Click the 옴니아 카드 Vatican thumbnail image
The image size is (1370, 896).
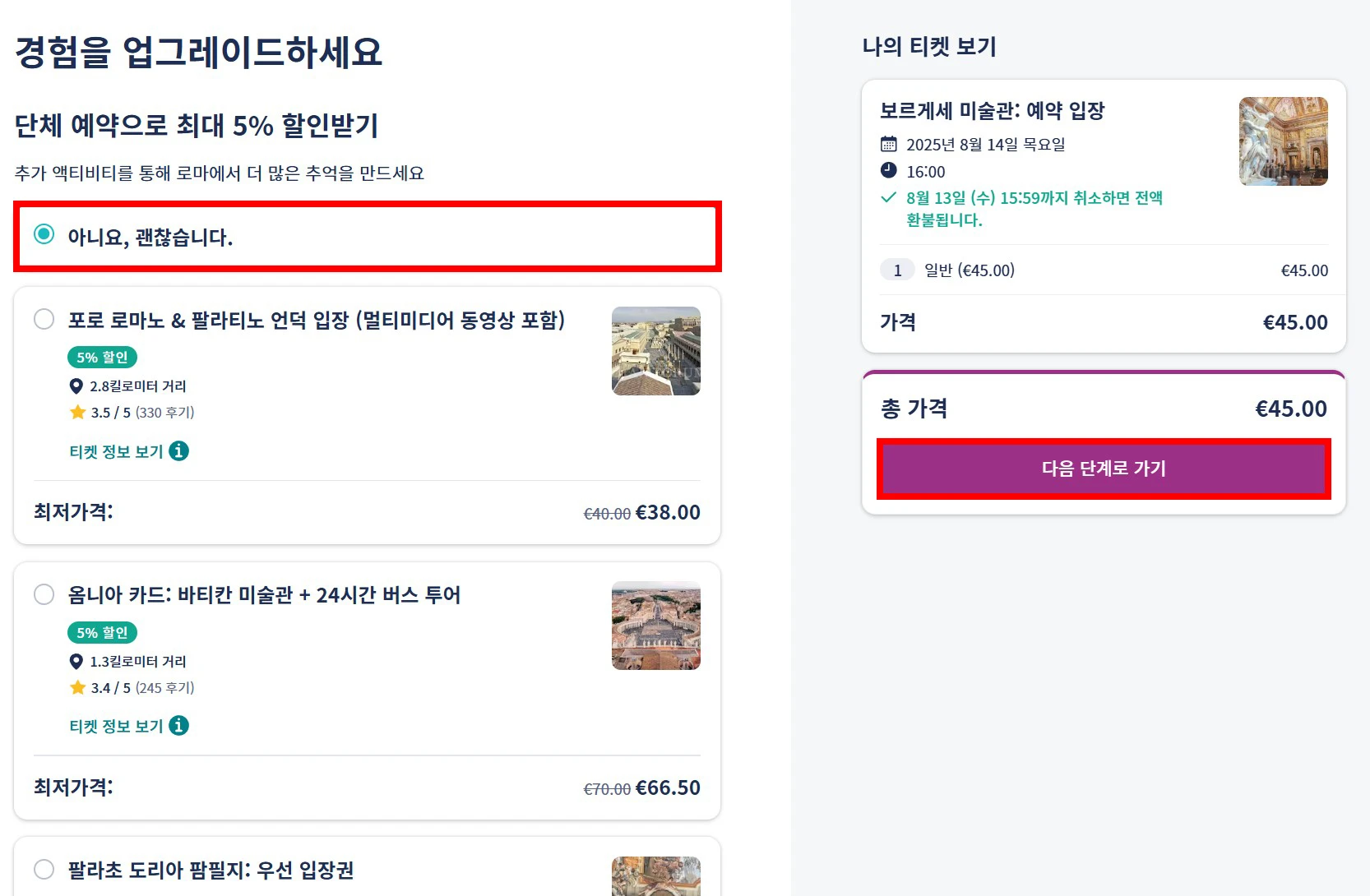655,626
